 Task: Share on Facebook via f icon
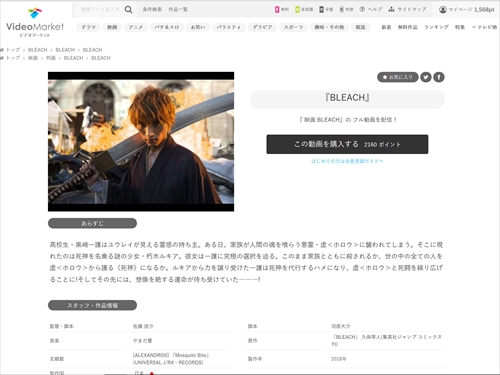439,77
